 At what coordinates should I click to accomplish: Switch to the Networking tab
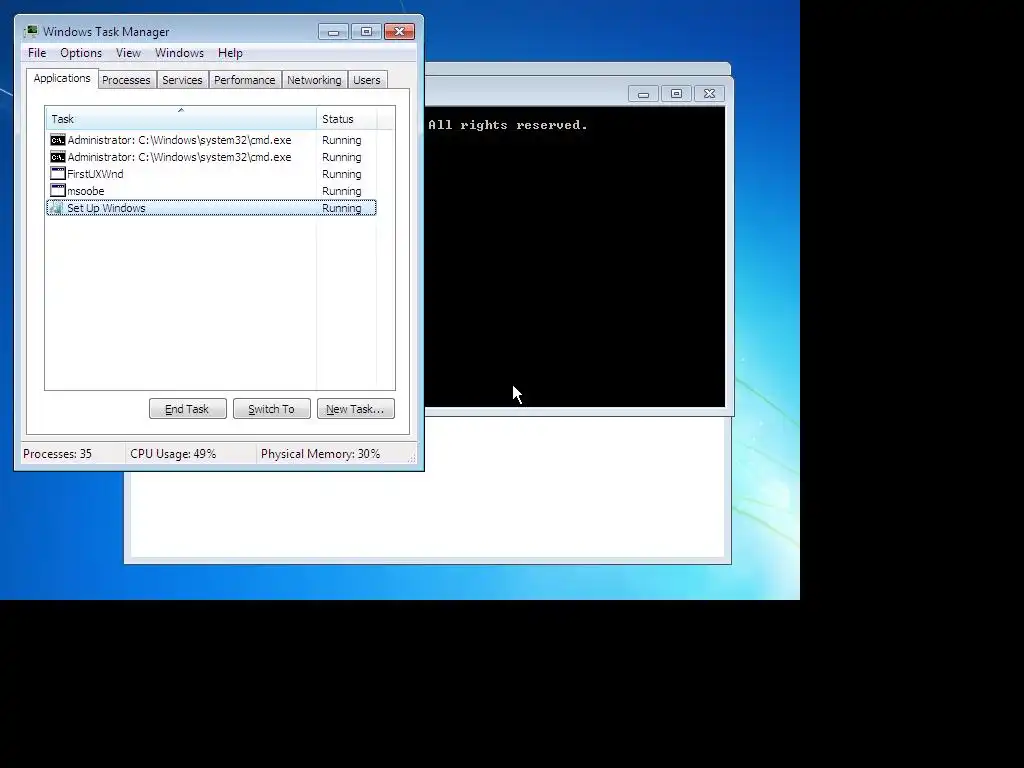click(314, 80)
